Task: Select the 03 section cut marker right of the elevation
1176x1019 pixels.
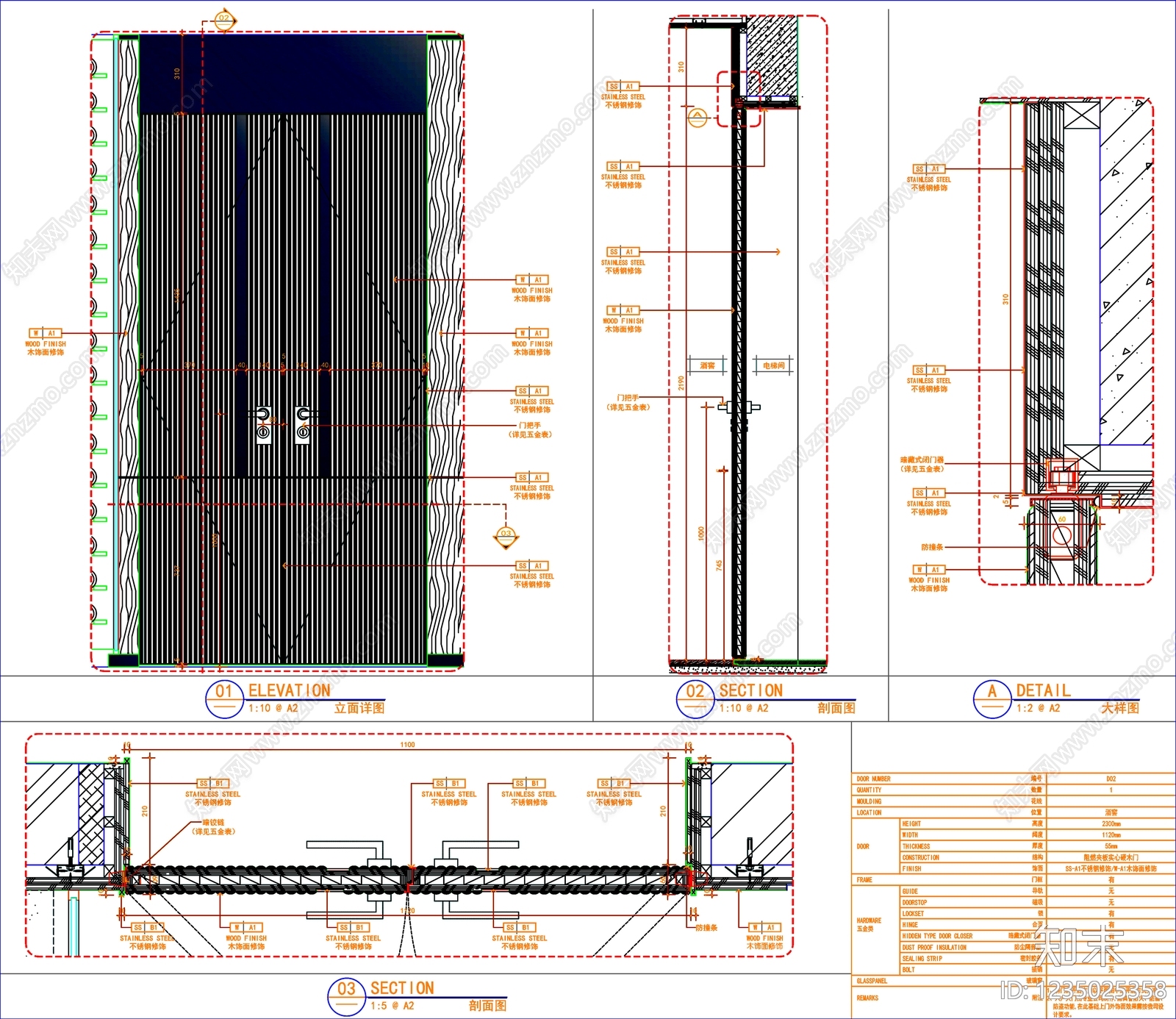Action: click(x=506, y=537)
